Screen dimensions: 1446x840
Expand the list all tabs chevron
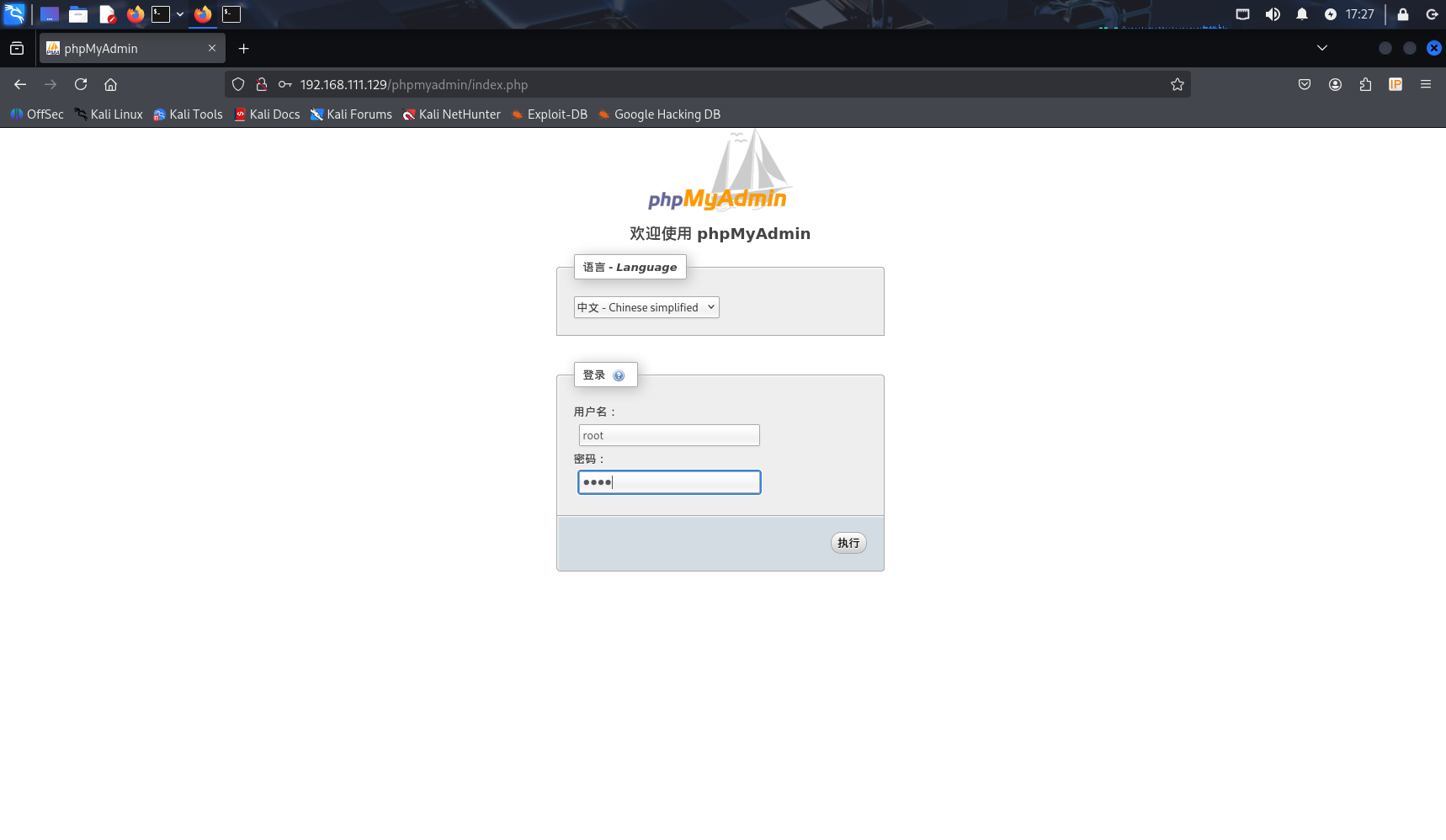[x=1322, y=48]
